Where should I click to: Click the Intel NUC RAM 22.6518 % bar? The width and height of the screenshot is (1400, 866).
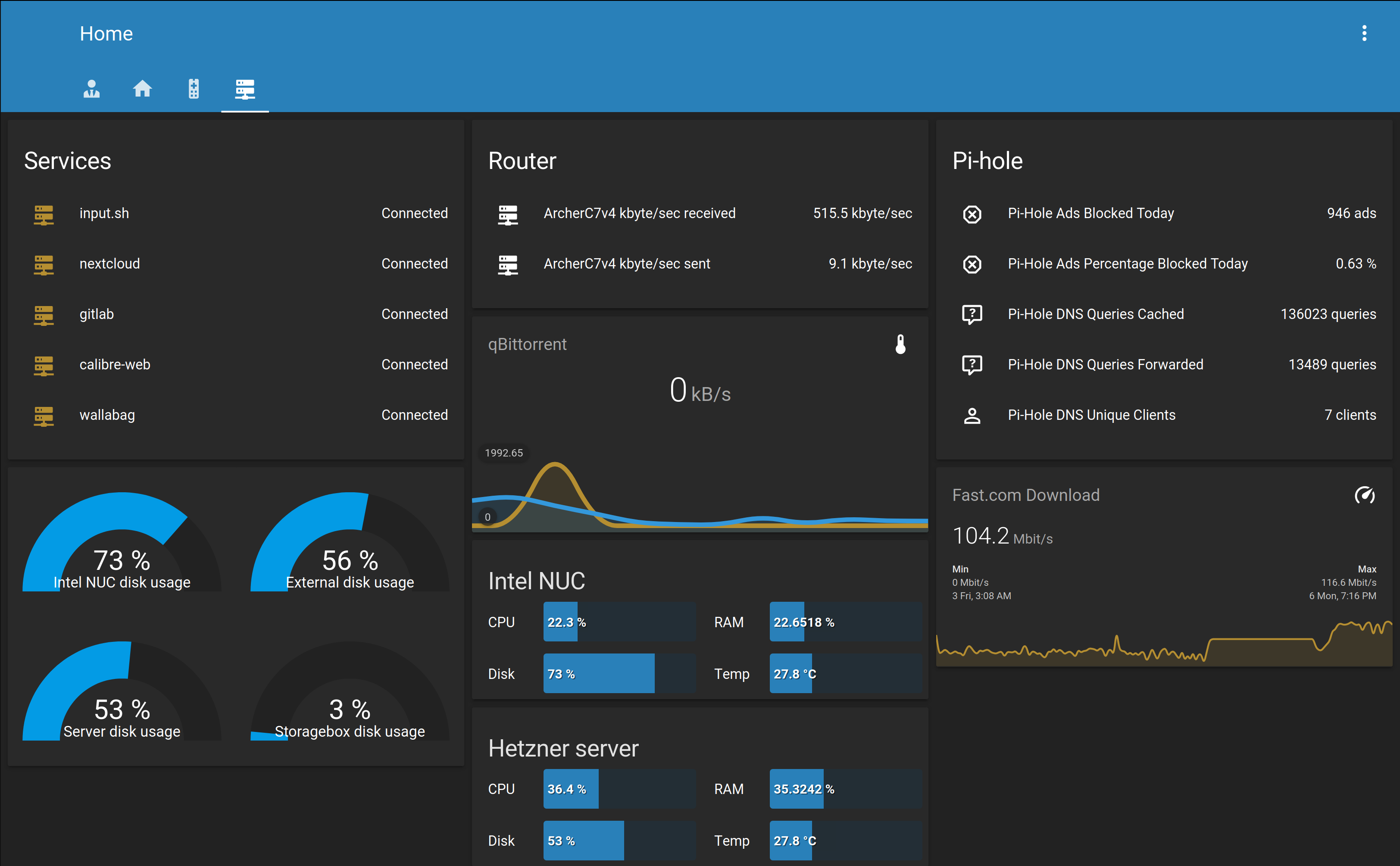pyautogui.click(x=846, y=622)
